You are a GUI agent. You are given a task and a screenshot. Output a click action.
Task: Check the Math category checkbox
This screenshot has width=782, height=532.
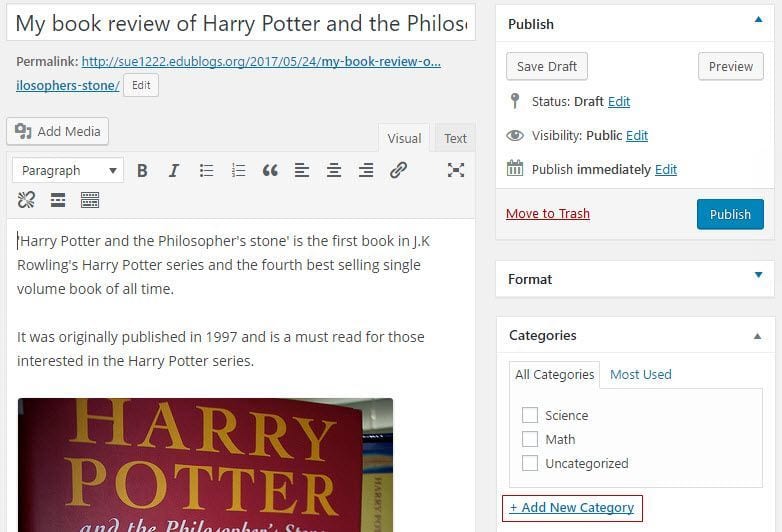(x=530, y=439)
